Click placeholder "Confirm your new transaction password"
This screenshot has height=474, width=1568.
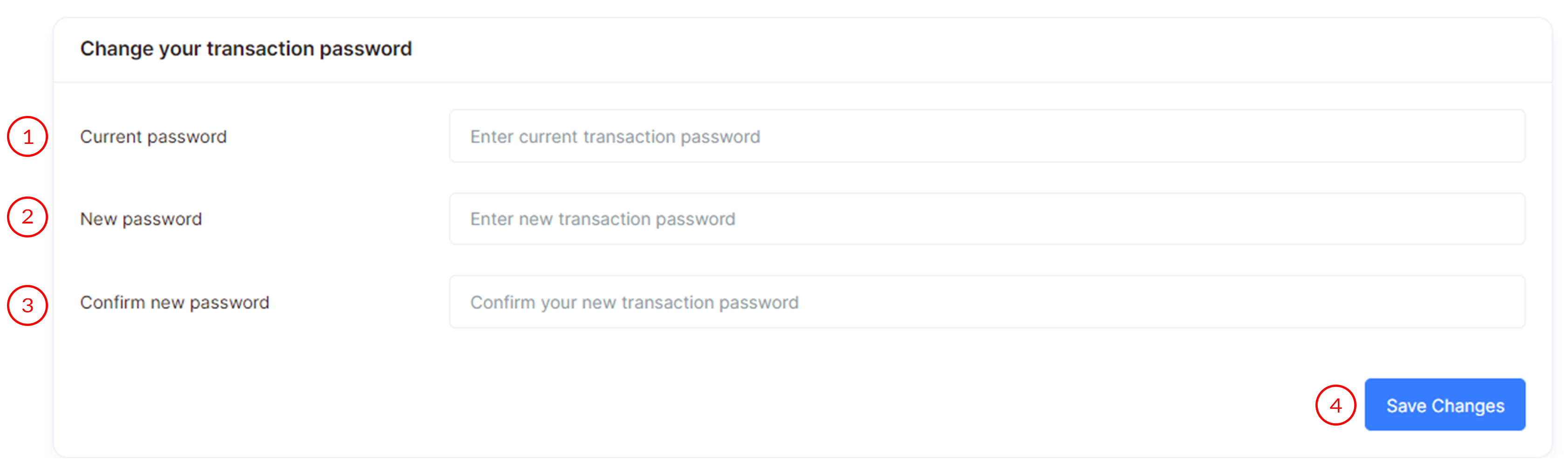[x=634, y=302]
